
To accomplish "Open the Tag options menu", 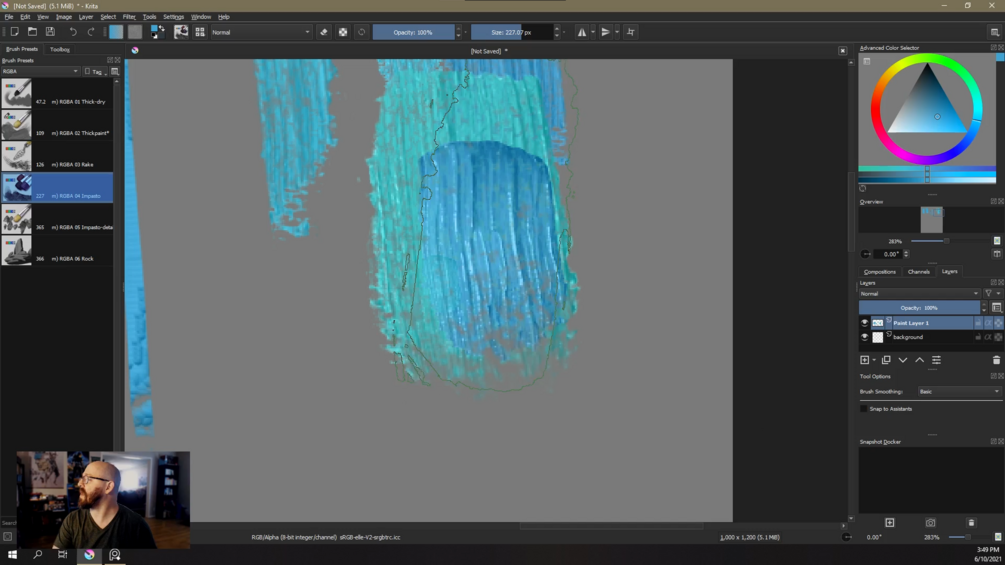I will [x=96, y=72].
